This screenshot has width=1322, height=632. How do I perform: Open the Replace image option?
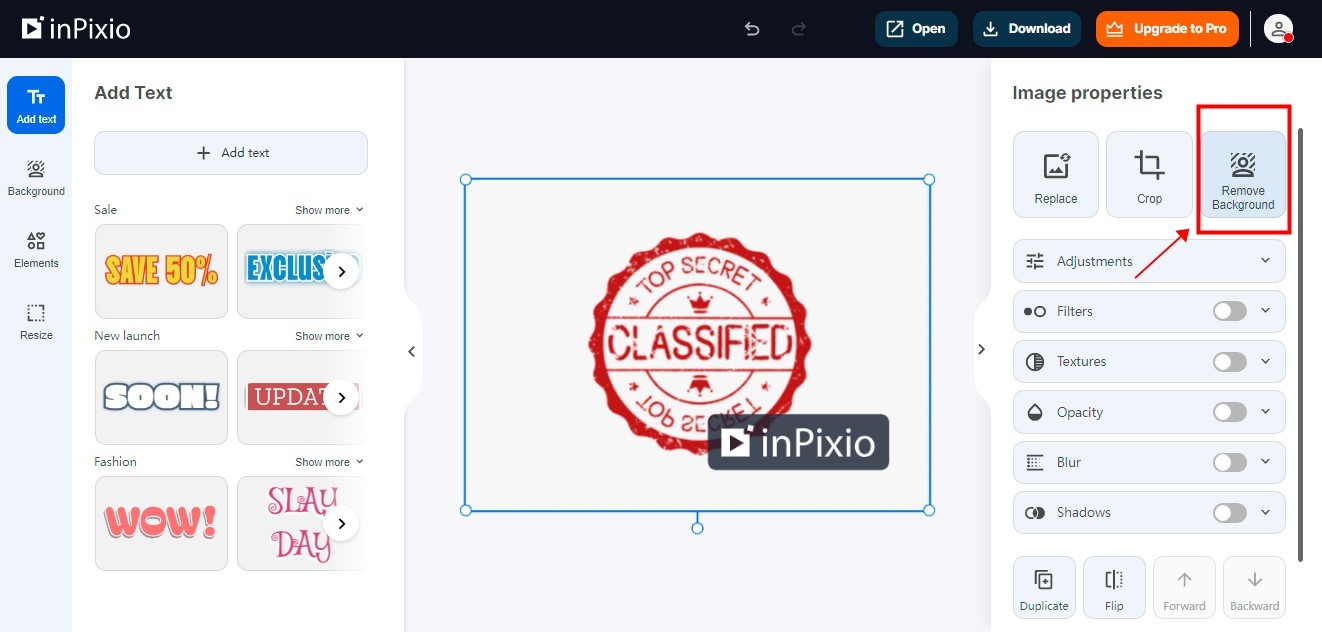1056,174
